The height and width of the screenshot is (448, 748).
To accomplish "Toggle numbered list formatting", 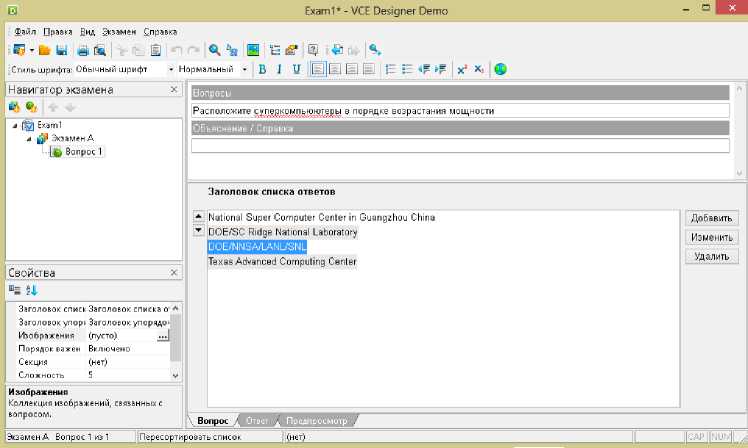I will click(390, 69).
